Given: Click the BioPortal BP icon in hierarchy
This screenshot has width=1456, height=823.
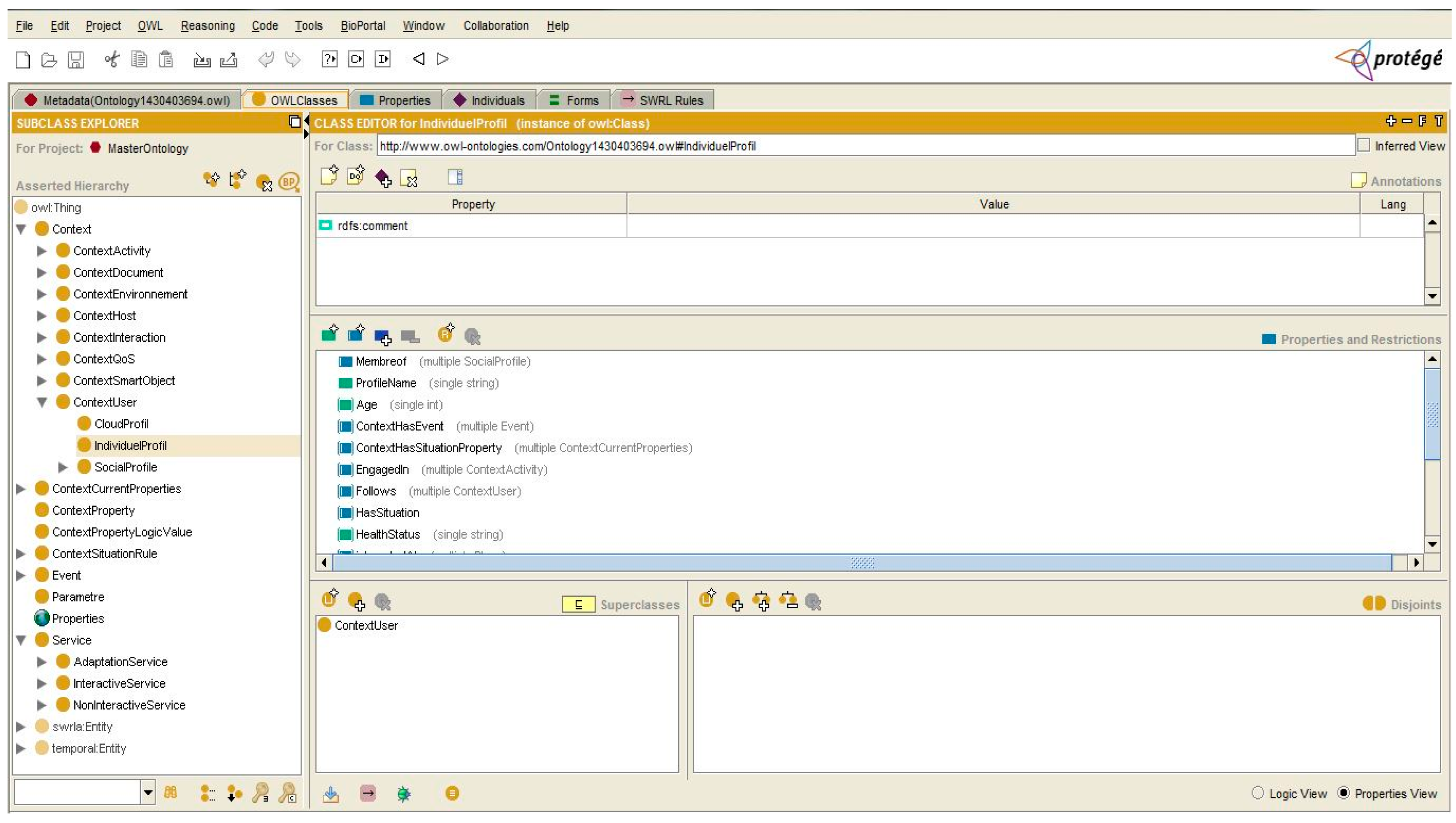Looking at the screenshot, I should pyautogui.click(x=289, y=181).
